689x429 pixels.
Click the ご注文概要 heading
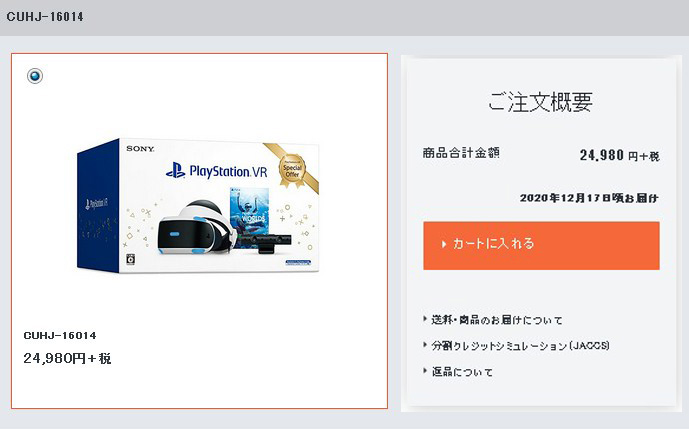(x=540, y=102)
